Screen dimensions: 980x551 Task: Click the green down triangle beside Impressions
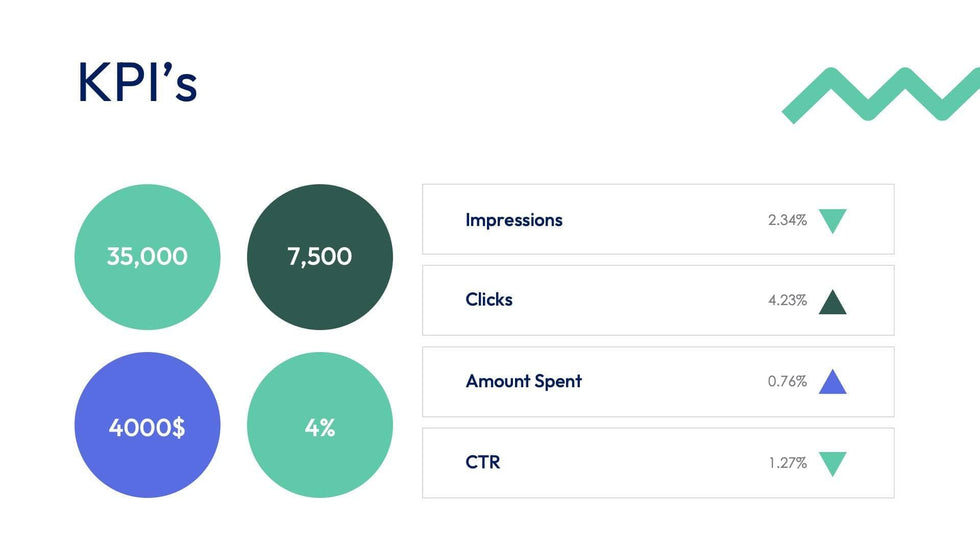[x=832, y=220]
